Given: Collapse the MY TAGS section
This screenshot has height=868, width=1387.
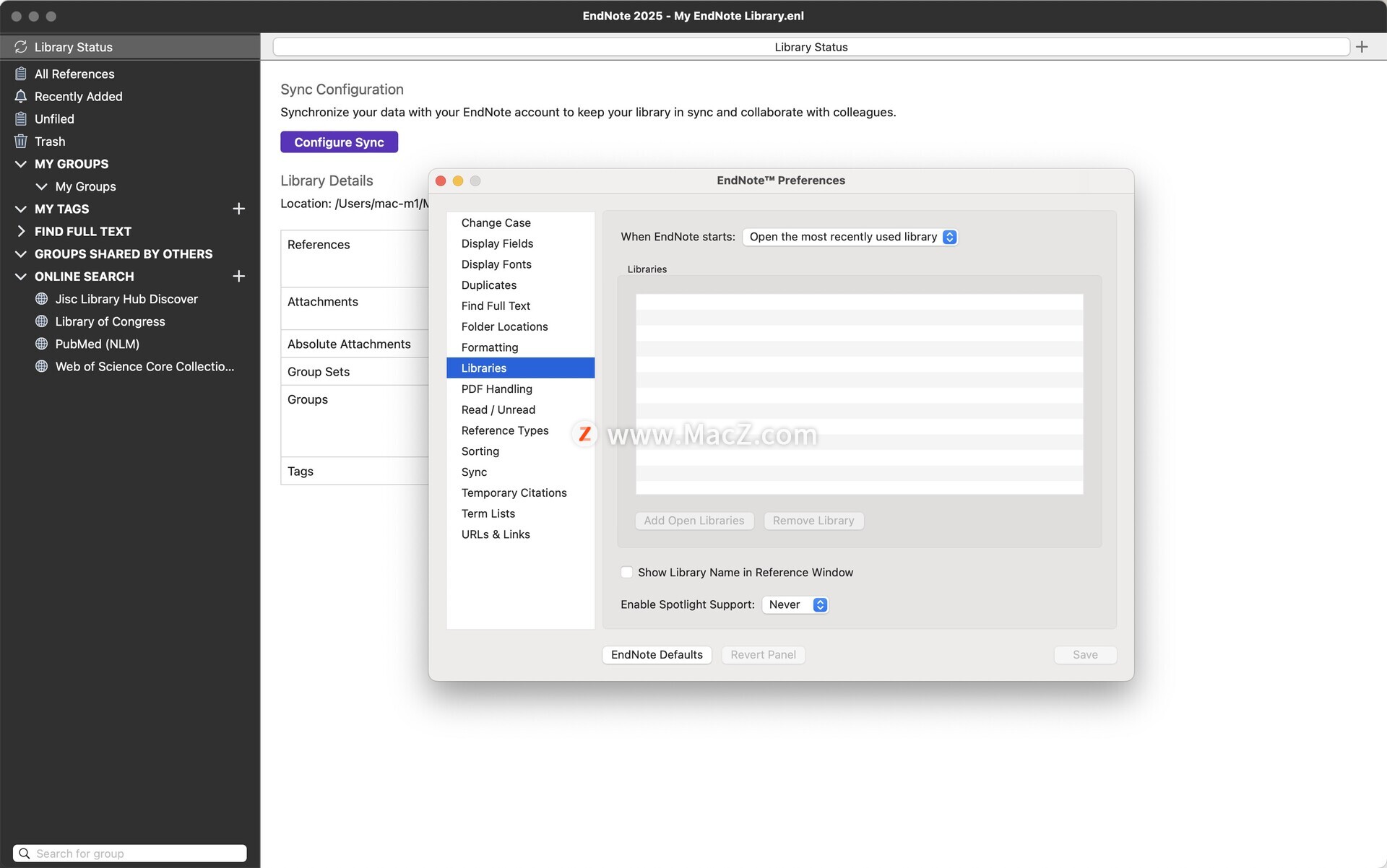Looking at the screenshot, I should 20,209.
